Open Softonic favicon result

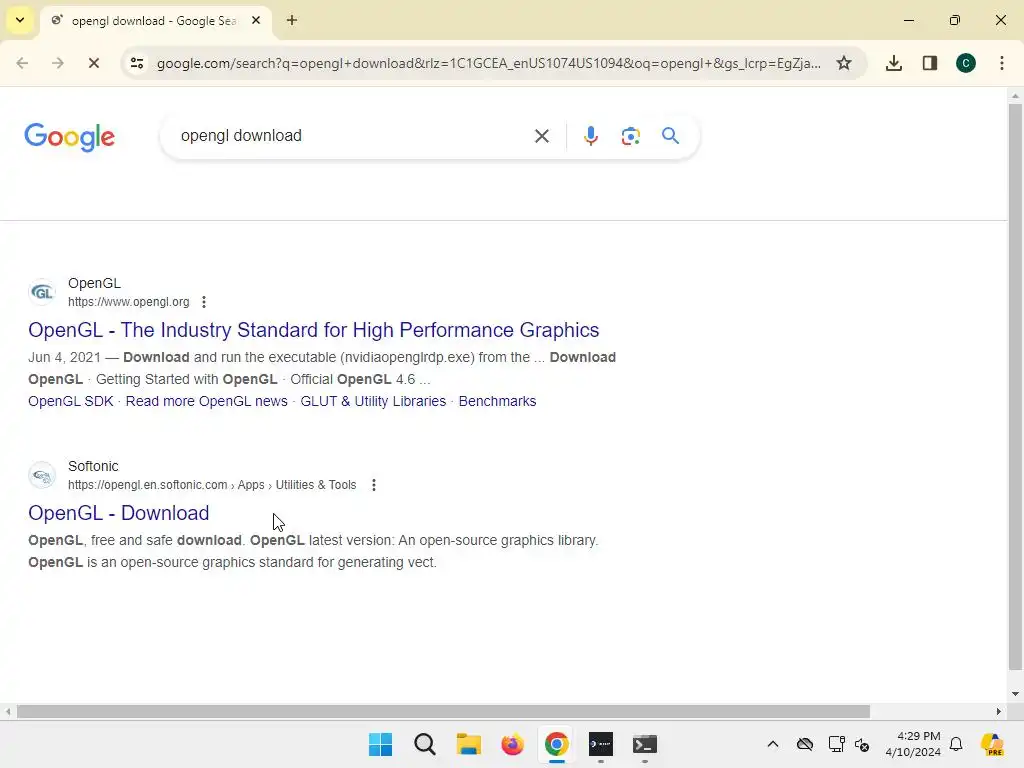42,475
